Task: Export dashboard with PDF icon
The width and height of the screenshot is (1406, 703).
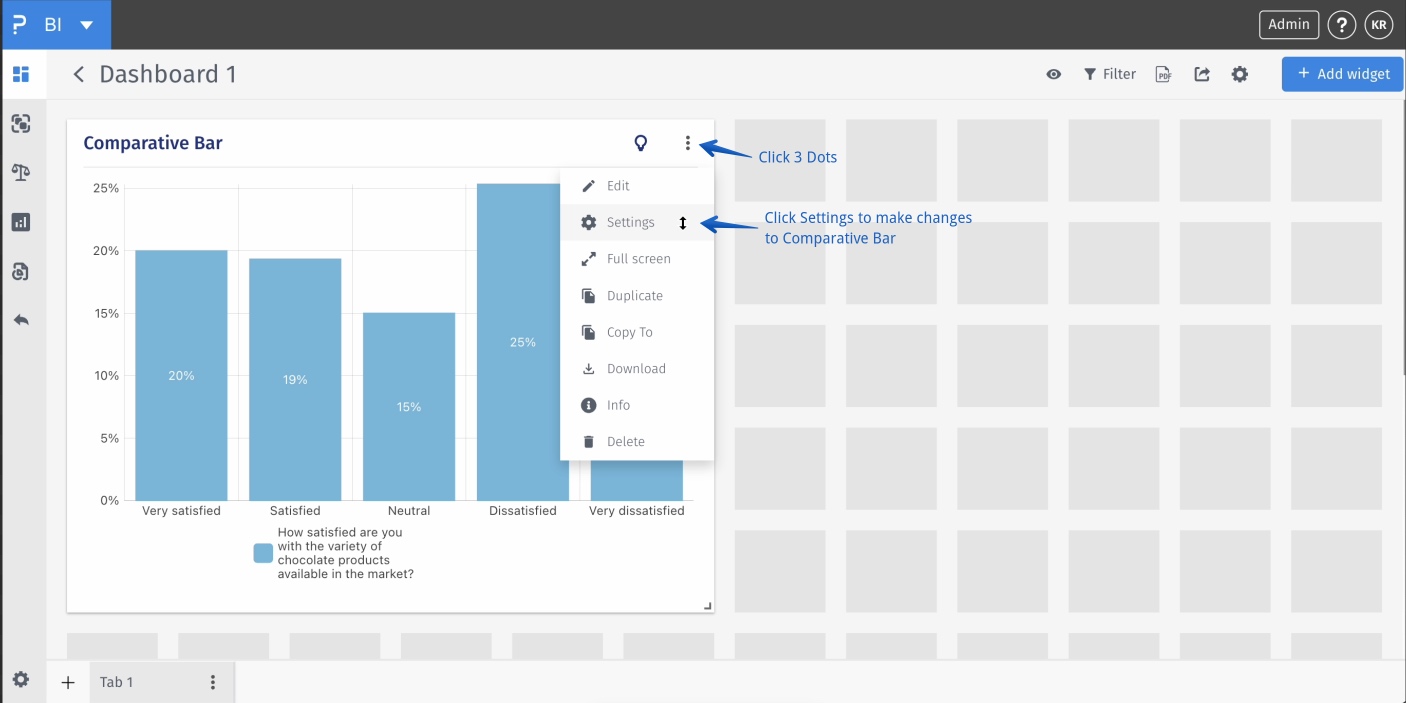Action: coord(1163,74)
